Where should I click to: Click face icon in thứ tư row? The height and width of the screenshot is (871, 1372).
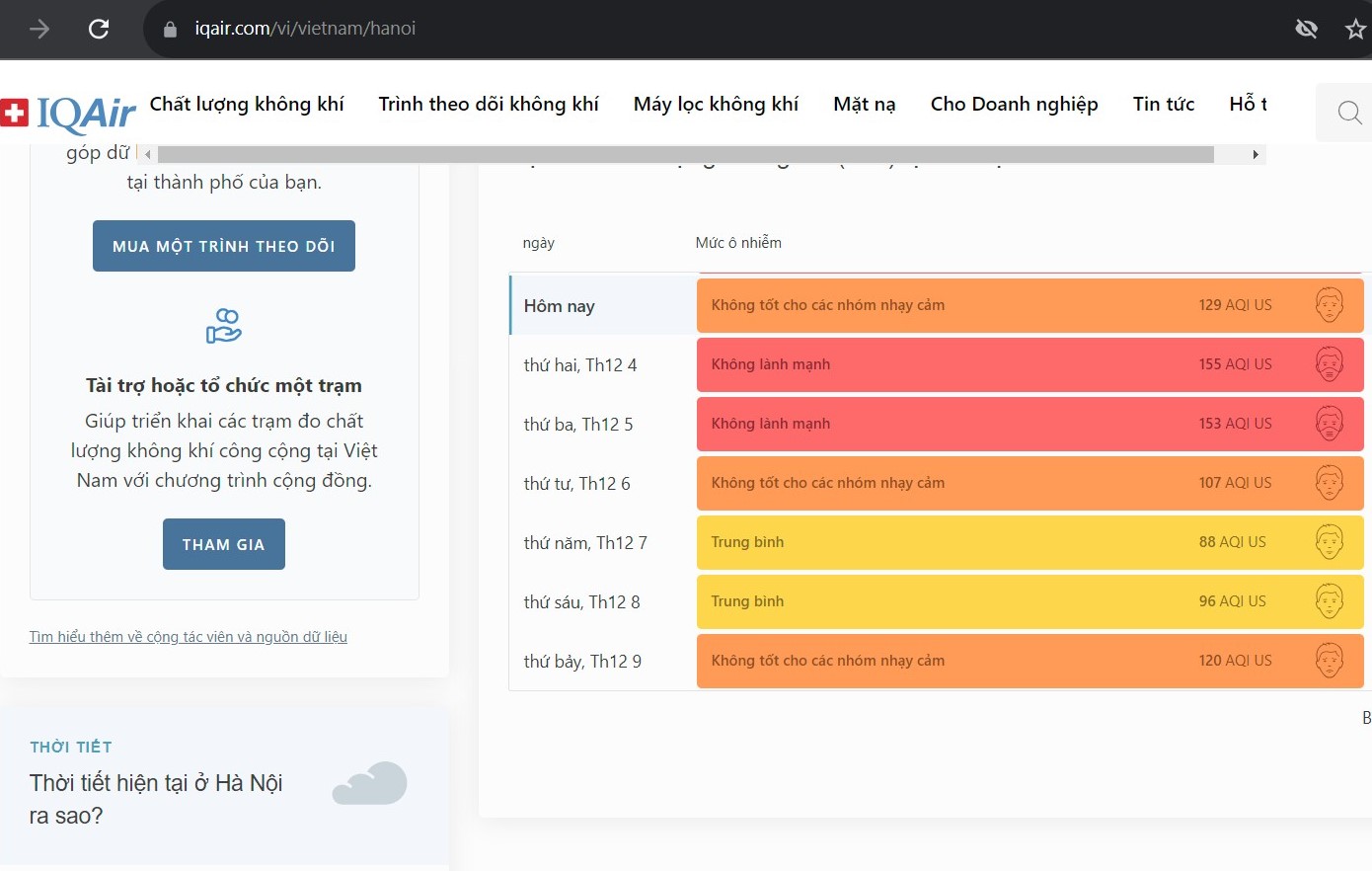pyautogui.click(x=1330, y=483)
